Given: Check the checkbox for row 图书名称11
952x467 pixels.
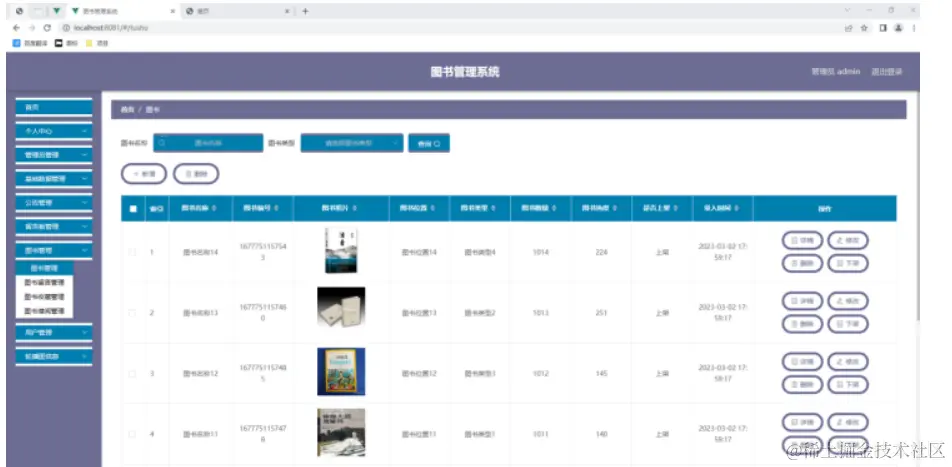Looking at the screenshot, I should tap(132, 434).
